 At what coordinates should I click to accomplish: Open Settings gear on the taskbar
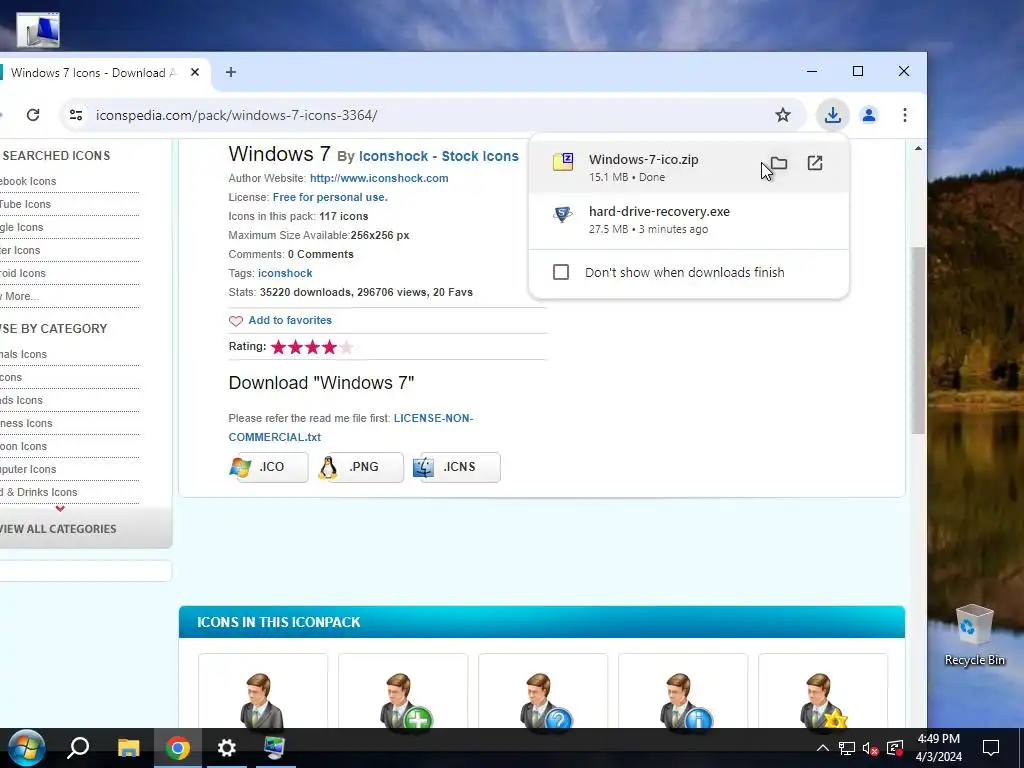pos(227,748)
